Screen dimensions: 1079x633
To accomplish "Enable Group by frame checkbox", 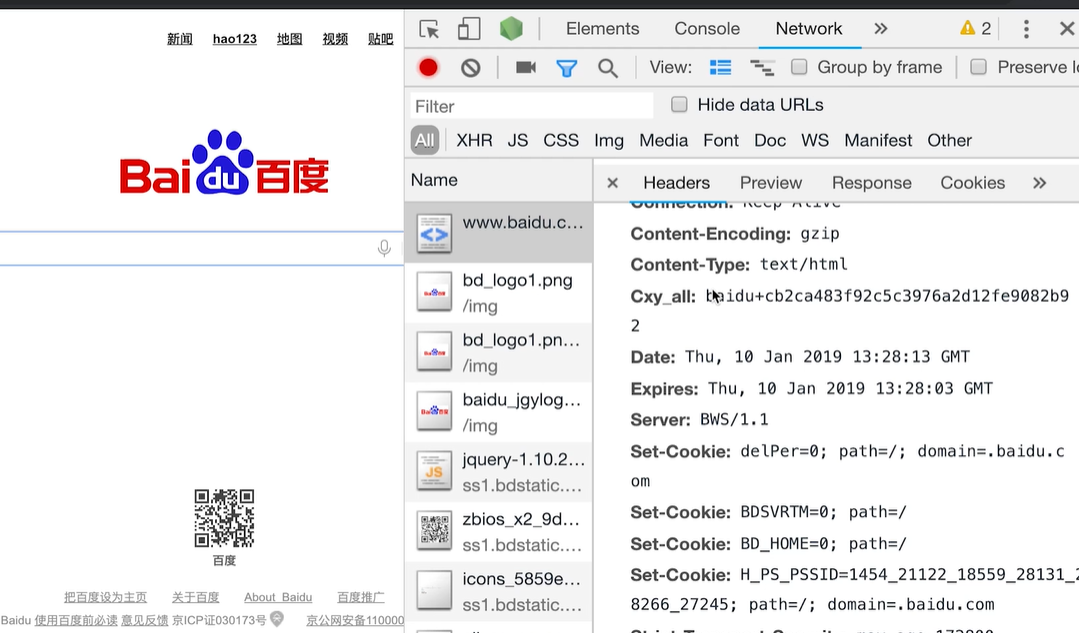I will point(799,67).
